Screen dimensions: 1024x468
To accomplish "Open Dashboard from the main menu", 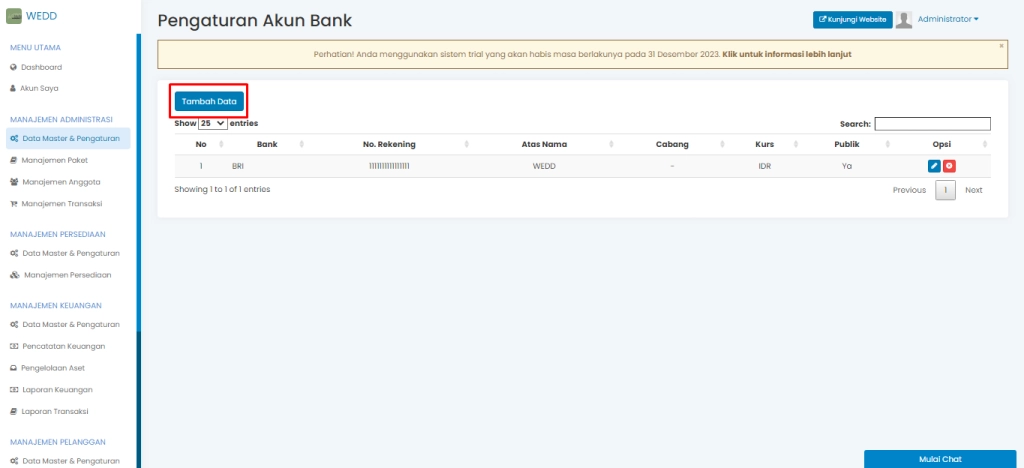I will point(42,67).
